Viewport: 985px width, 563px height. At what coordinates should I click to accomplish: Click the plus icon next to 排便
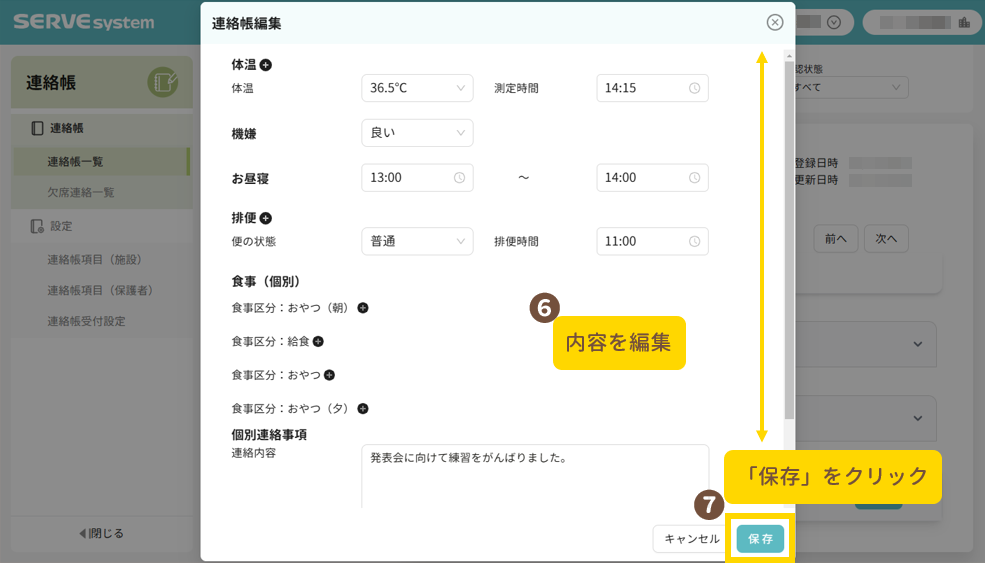click(266, 218)
